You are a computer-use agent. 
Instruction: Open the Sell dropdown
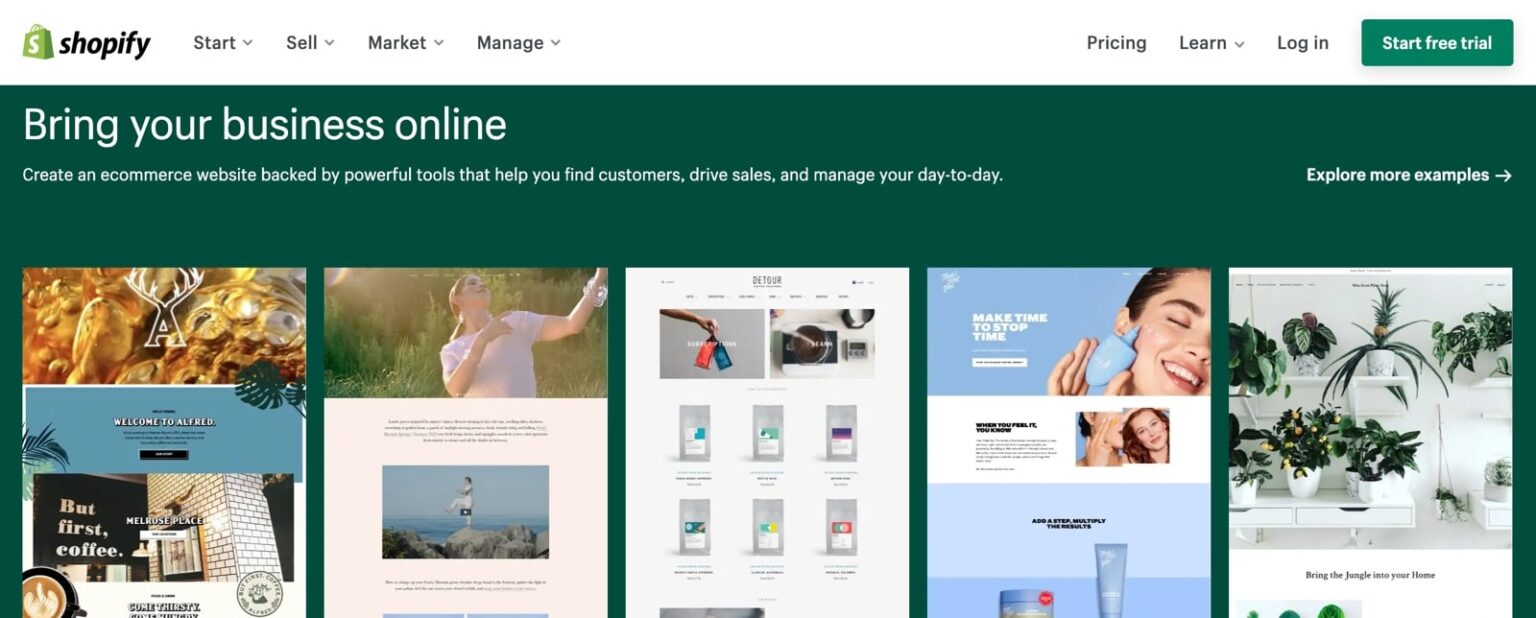(x=310, y=43)
